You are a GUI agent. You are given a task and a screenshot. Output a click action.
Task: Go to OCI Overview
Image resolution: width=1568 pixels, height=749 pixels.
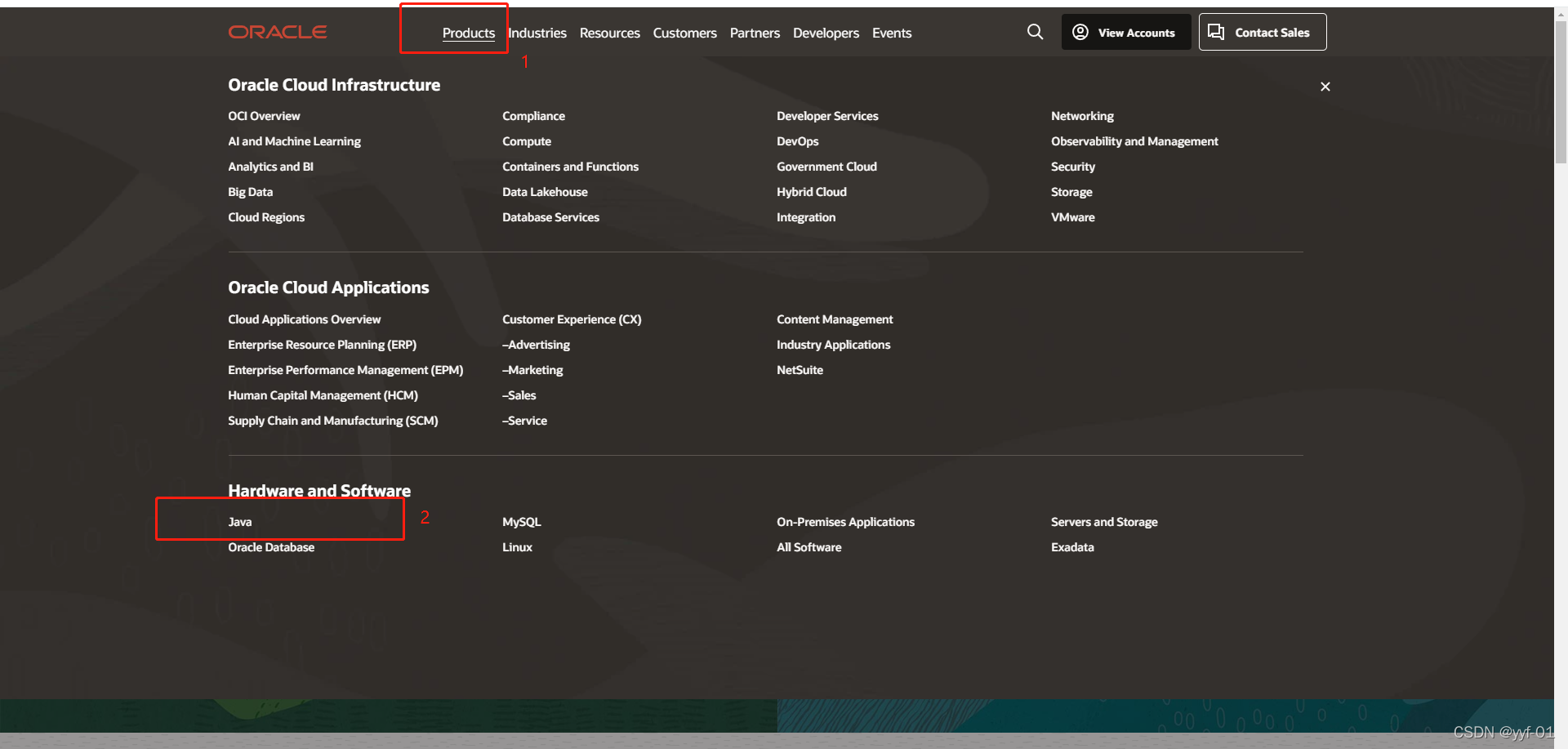[264, 116]
